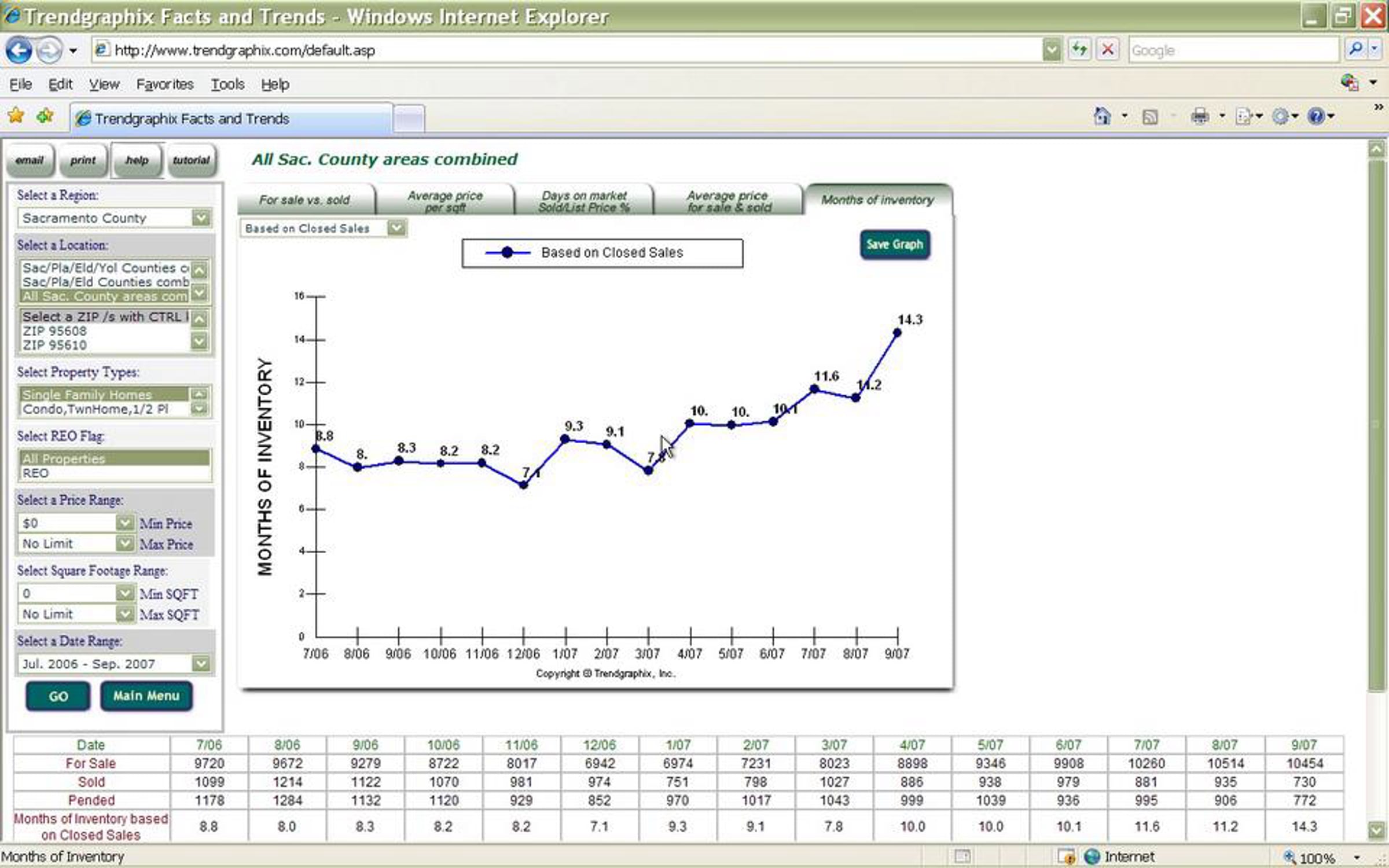Select Condo,TwnHome property type option
Screen dimensions: 1389x868
click(95, 409)
